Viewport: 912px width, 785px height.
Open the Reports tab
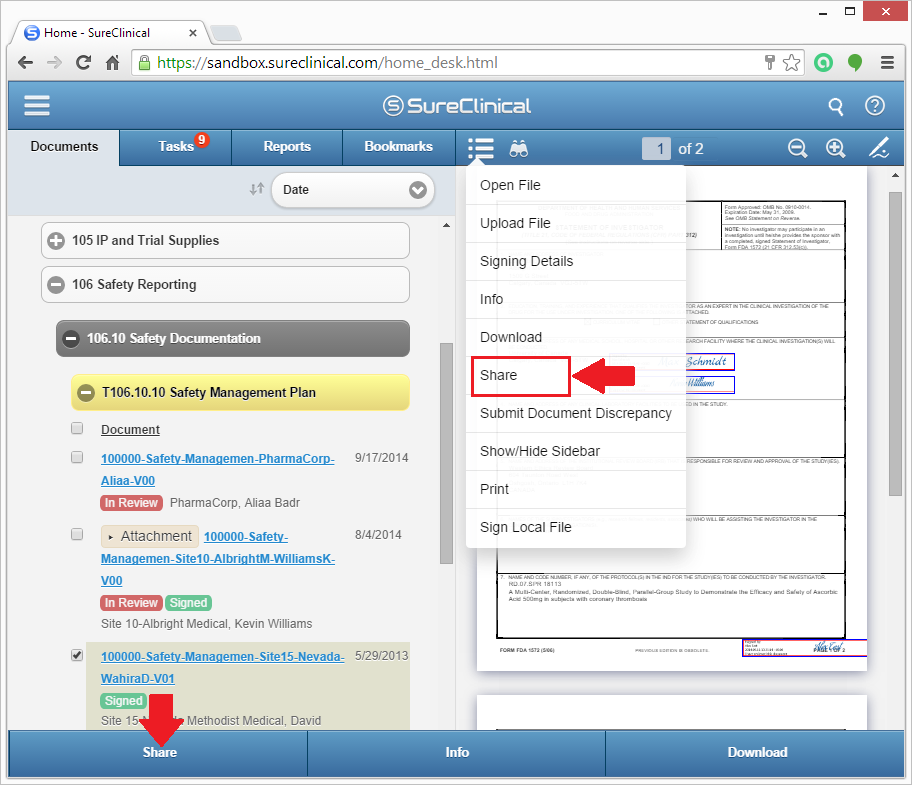point(287,147)
